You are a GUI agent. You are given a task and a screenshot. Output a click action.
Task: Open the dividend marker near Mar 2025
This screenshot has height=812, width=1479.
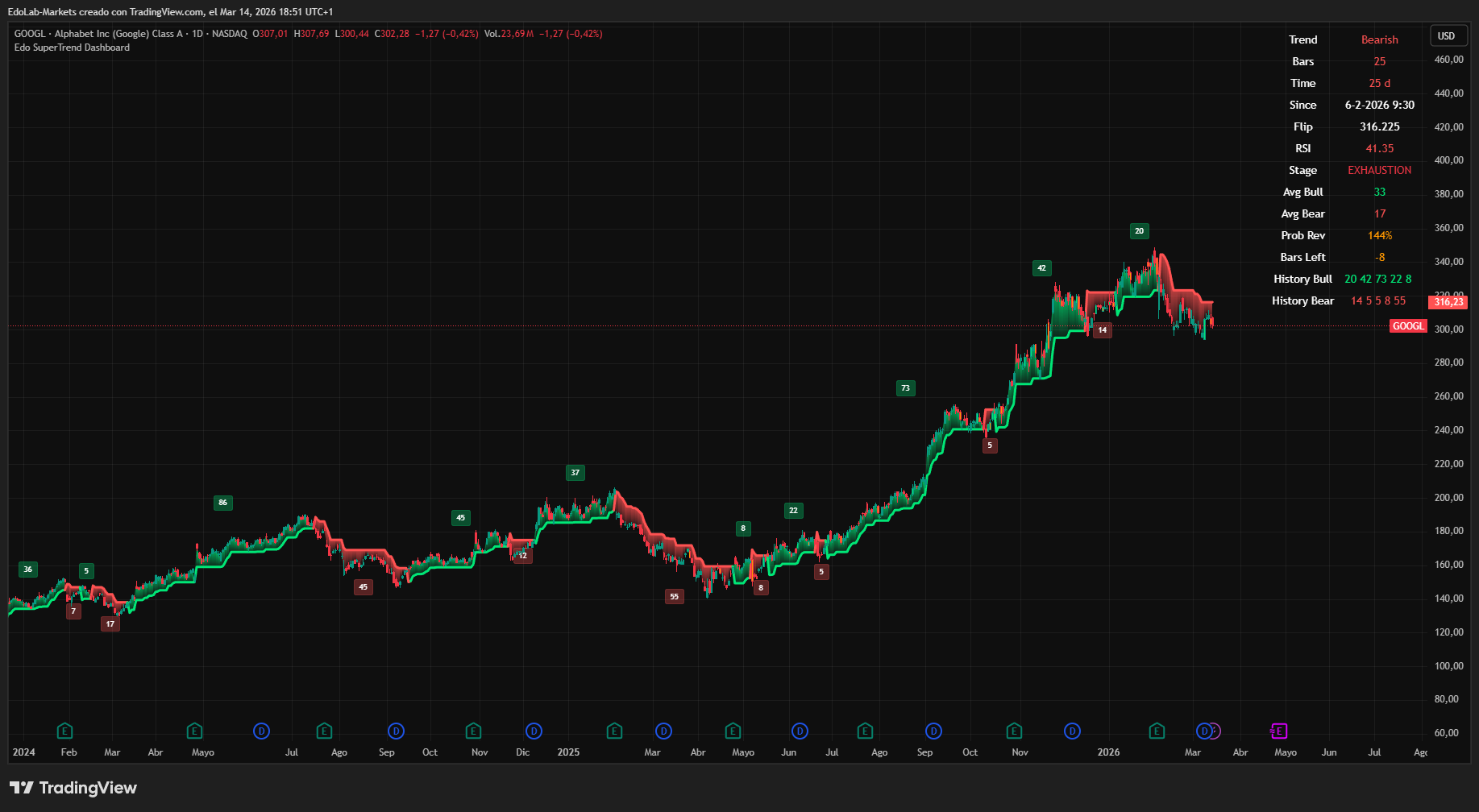663,731
